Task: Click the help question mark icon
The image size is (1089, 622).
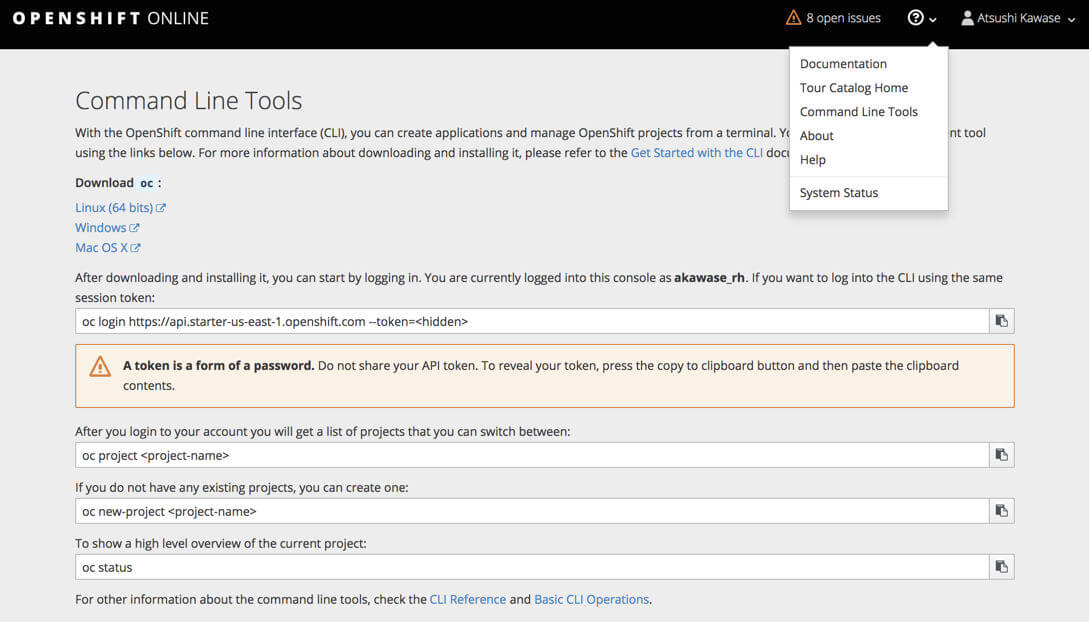Action: [x=915, y=18]
